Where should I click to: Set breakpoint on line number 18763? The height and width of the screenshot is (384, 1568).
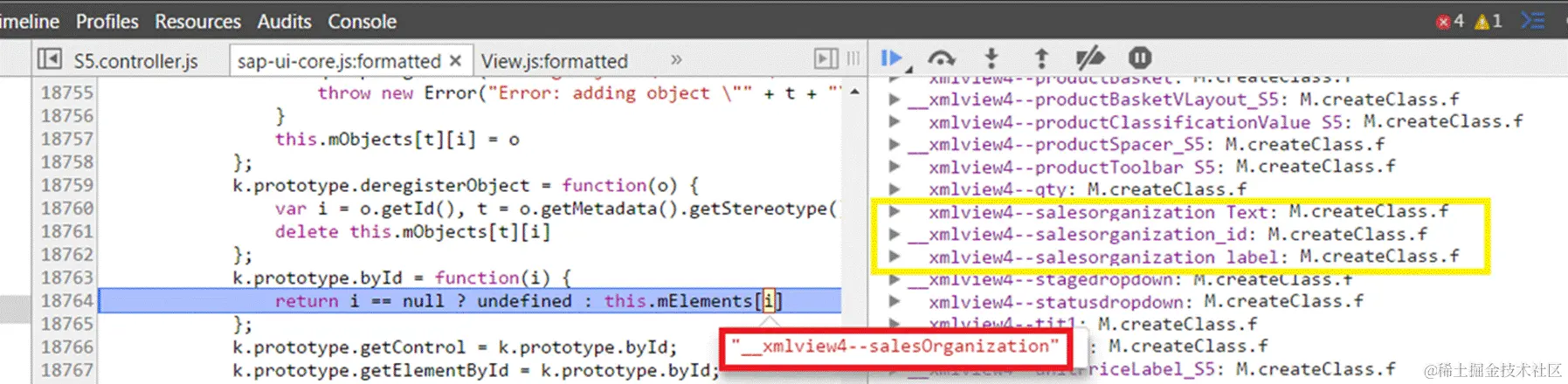point(66,278)
